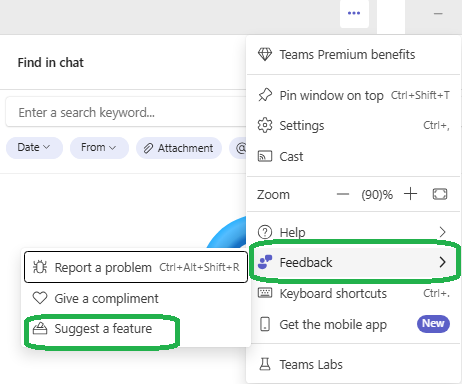Open the Help menu item
Viewport: 462px width, 384px height.
(353, 232)
